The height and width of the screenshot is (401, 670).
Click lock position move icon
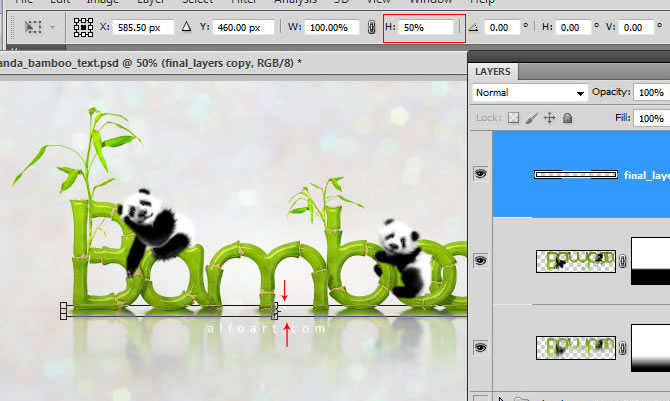click(549, 118)
